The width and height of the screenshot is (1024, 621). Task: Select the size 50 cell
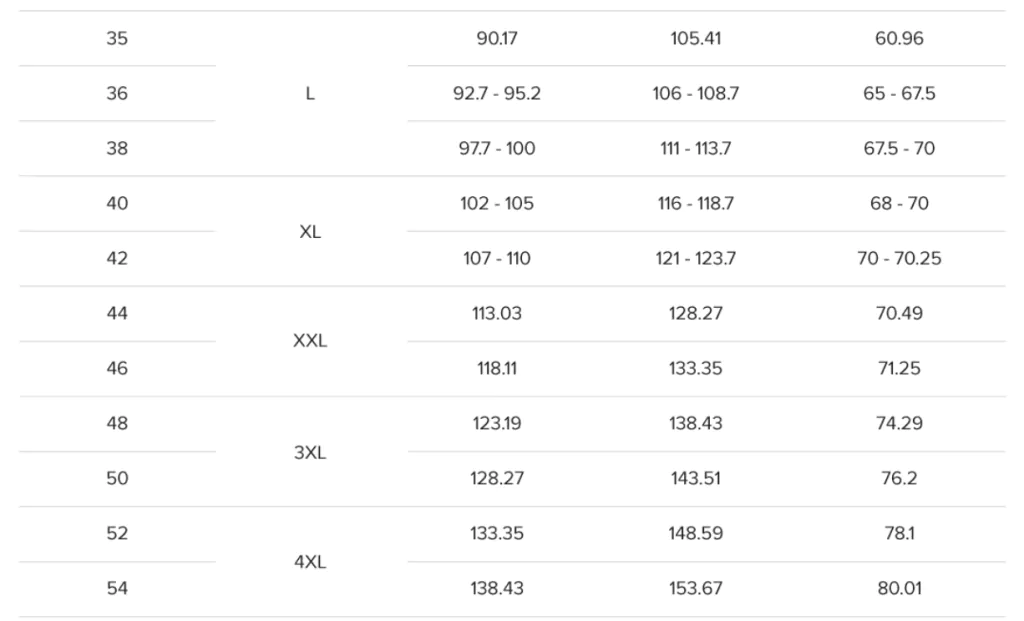point(117,479)
